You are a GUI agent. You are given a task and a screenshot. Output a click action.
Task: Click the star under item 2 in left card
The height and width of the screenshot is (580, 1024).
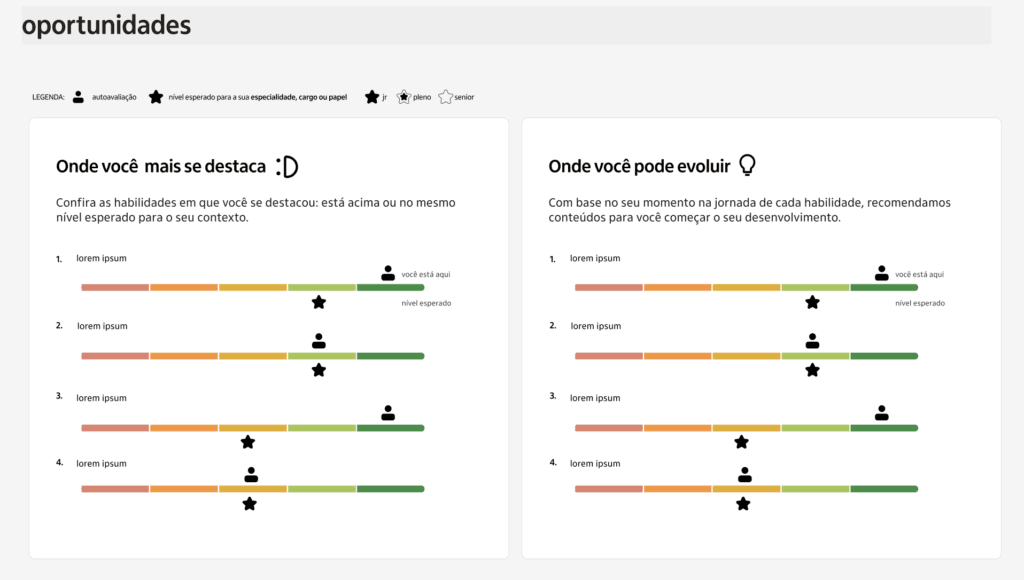319,370
